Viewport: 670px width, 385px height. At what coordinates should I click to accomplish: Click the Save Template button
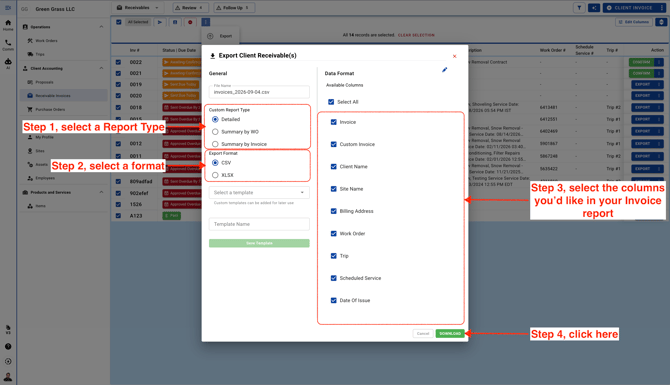259,243
